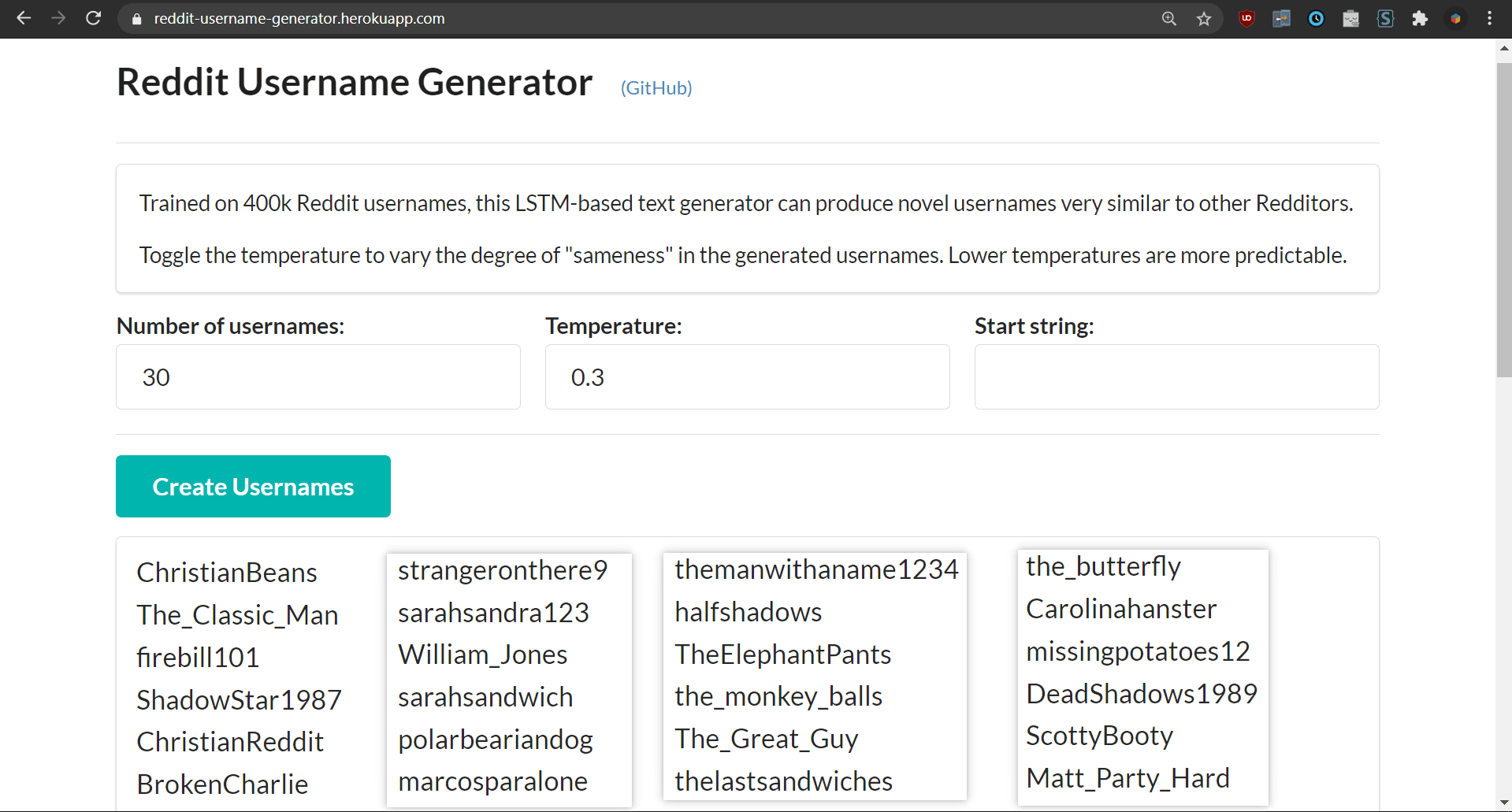
Task: Select the username ShadowStar1987
Action: click(239, 700)
